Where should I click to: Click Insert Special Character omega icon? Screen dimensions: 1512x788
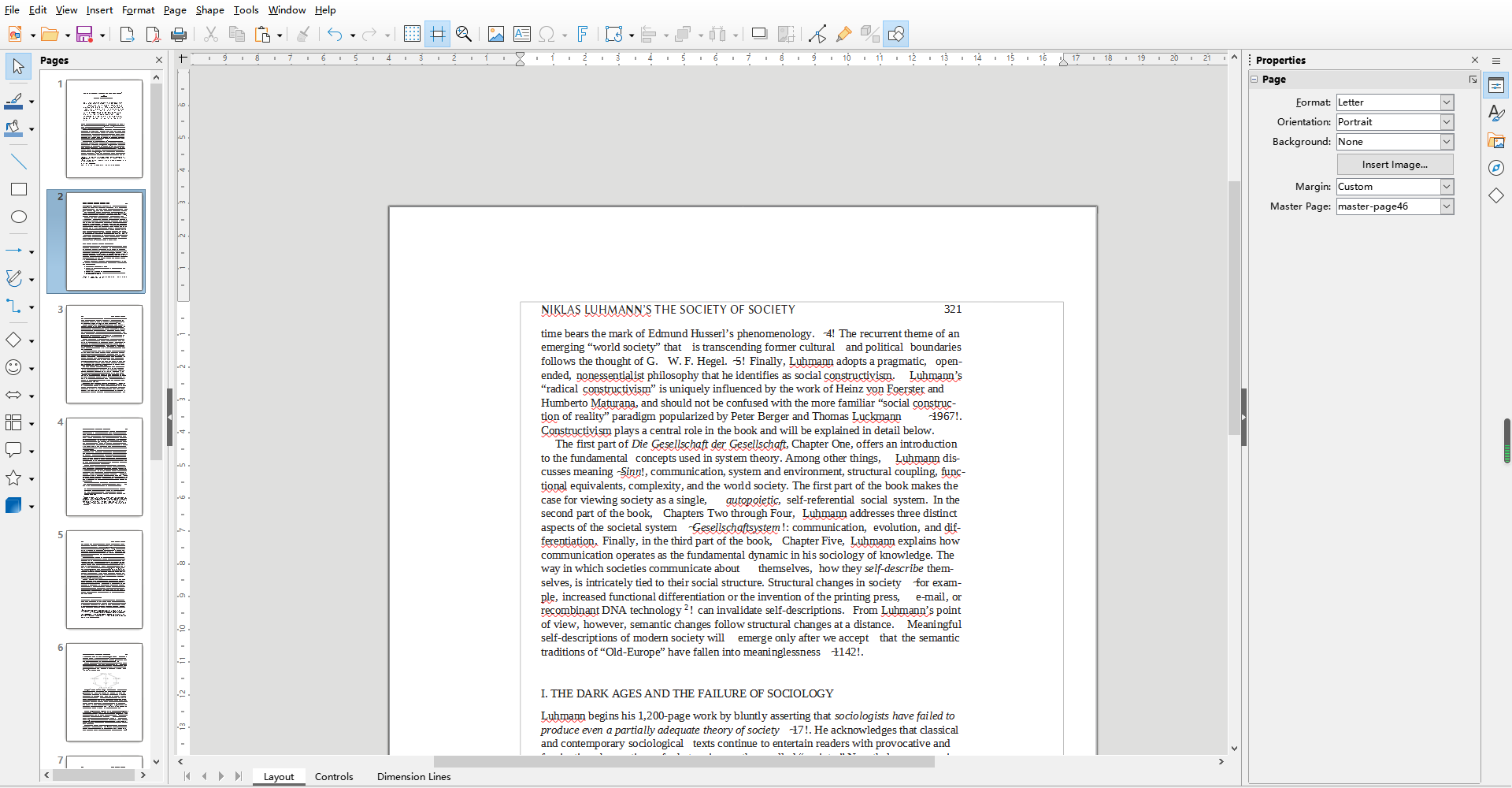pyautogui.click(x=547, y=34)
